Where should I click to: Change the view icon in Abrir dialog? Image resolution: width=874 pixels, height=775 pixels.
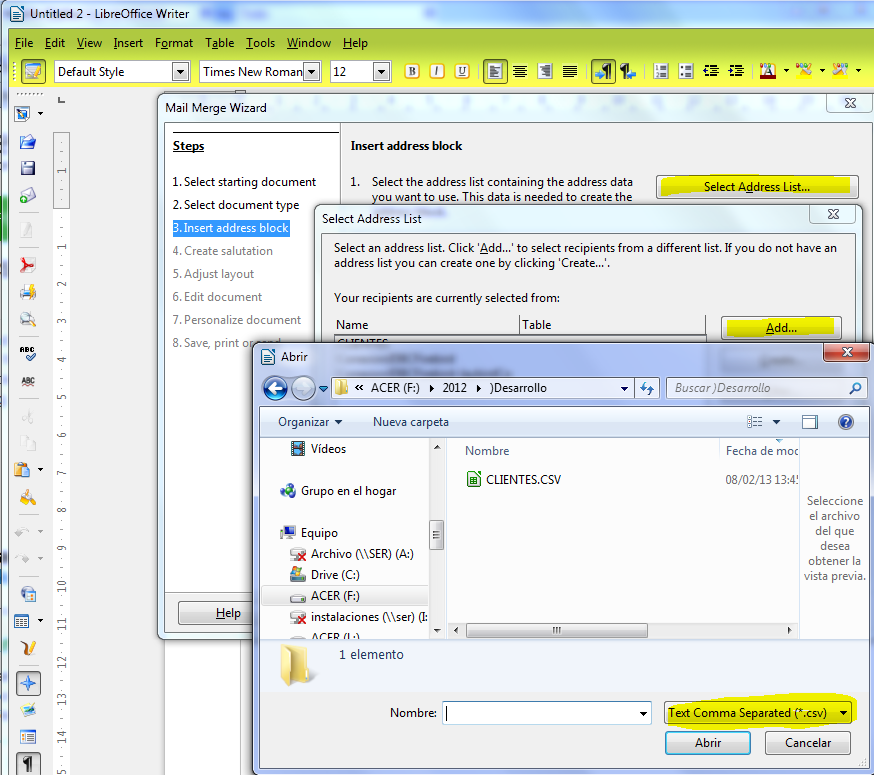[x=755, y=422]
